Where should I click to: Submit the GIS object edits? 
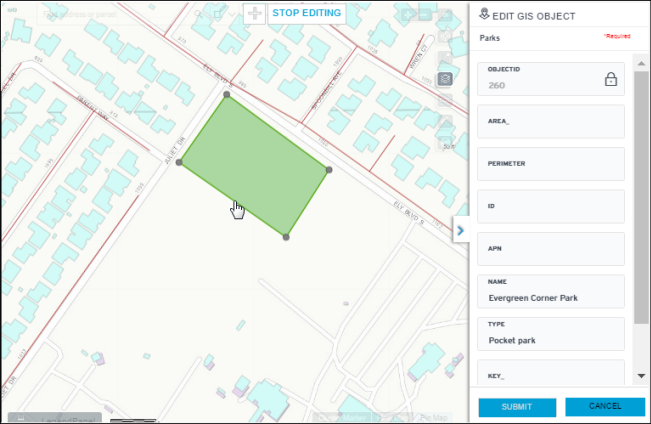[517, 407]
